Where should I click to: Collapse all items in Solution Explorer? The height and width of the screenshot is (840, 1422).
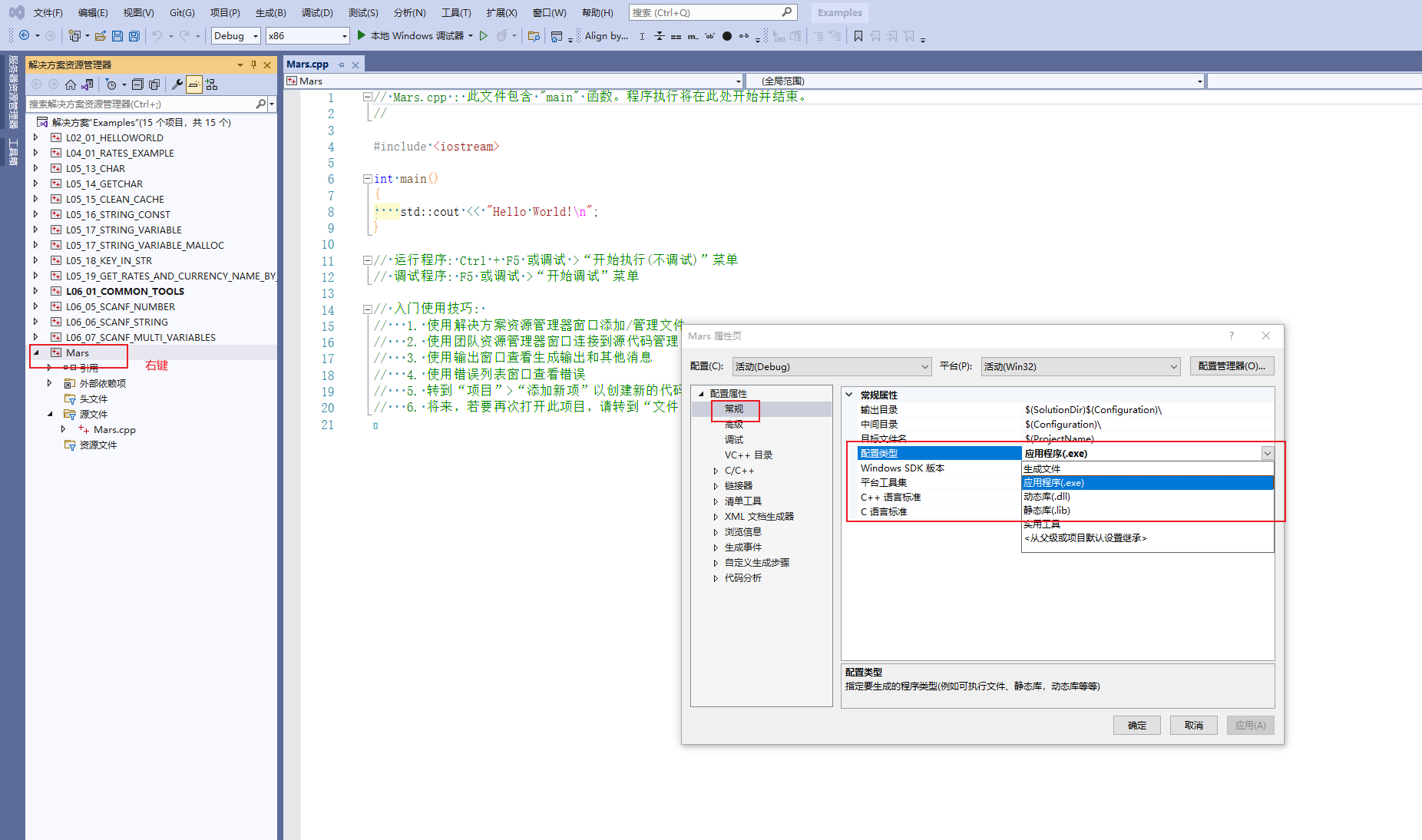coord(137,84)
